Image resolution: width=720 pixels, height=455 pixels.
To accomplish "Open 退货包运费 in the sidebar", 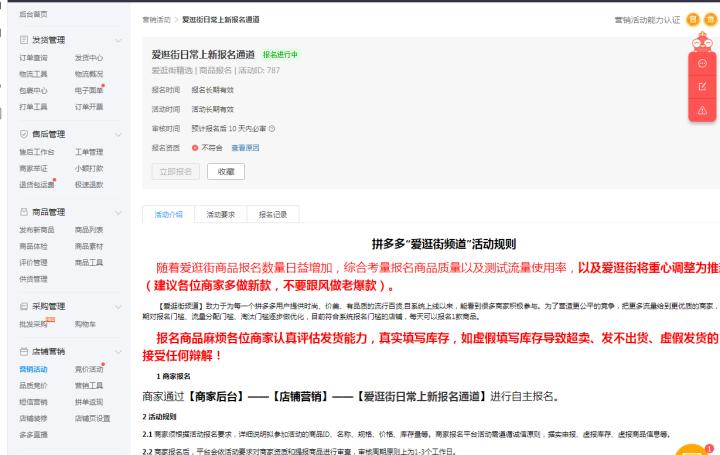I will point(37,185).
